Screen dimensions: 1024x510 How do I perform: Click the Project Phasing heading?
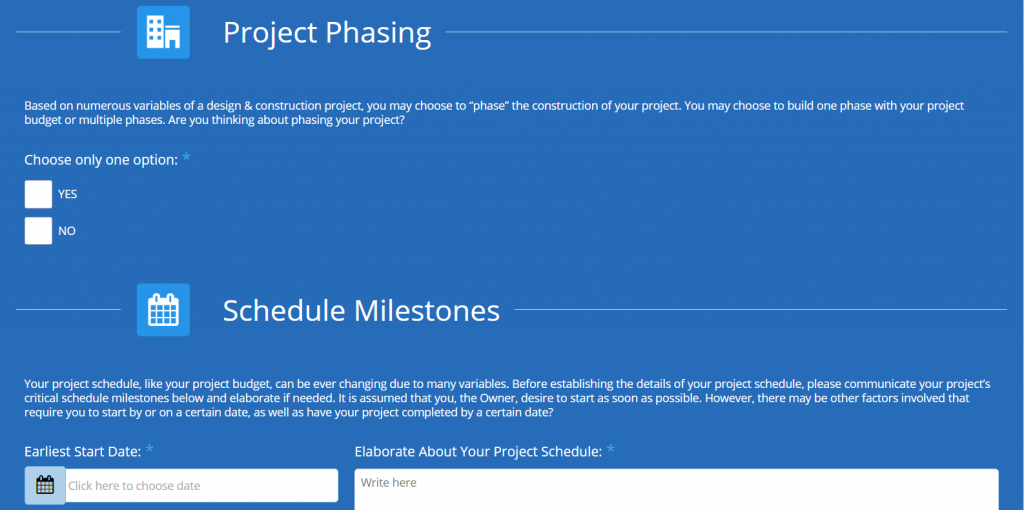[327, 33]
